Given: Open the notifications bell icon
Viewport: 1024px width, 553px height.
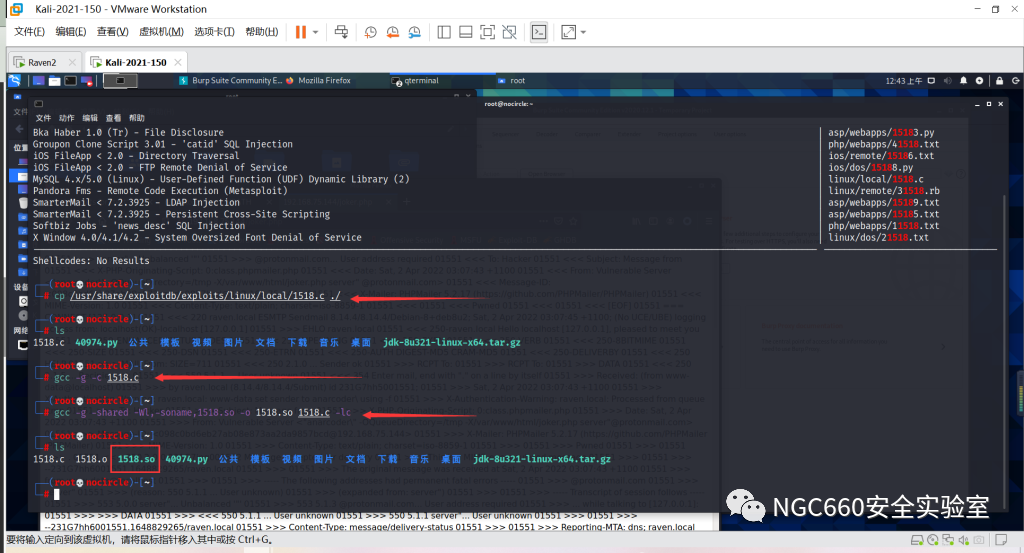Looking at the screenshot, I should tap(963, 81).
